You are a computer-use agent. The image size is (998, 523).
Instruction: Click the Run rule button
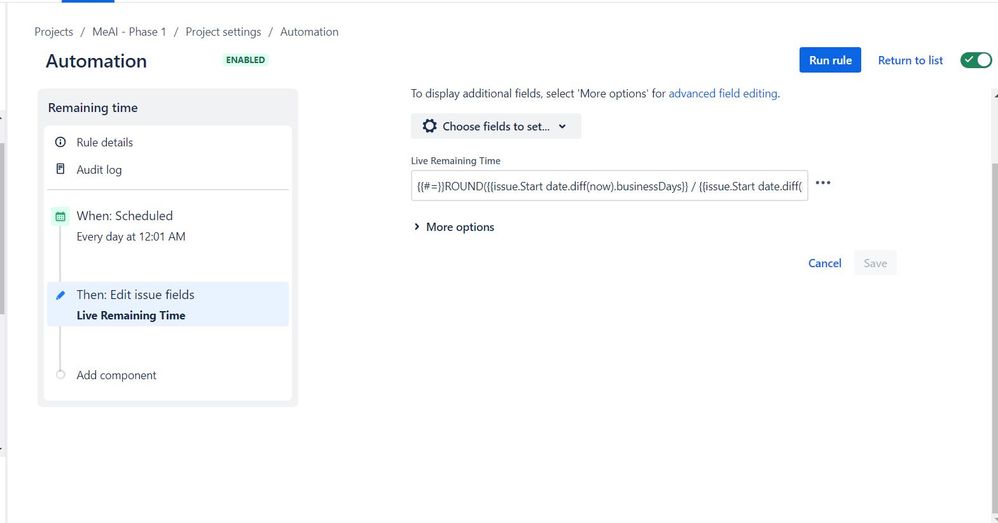(830, 60)
